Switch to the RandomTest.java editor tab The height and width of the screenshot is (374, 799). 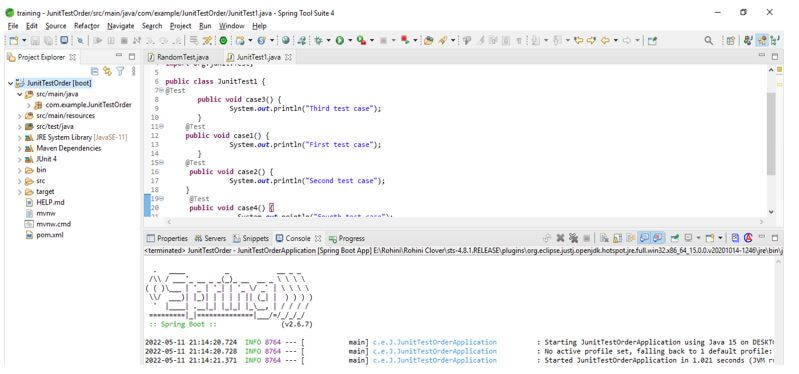182,57
